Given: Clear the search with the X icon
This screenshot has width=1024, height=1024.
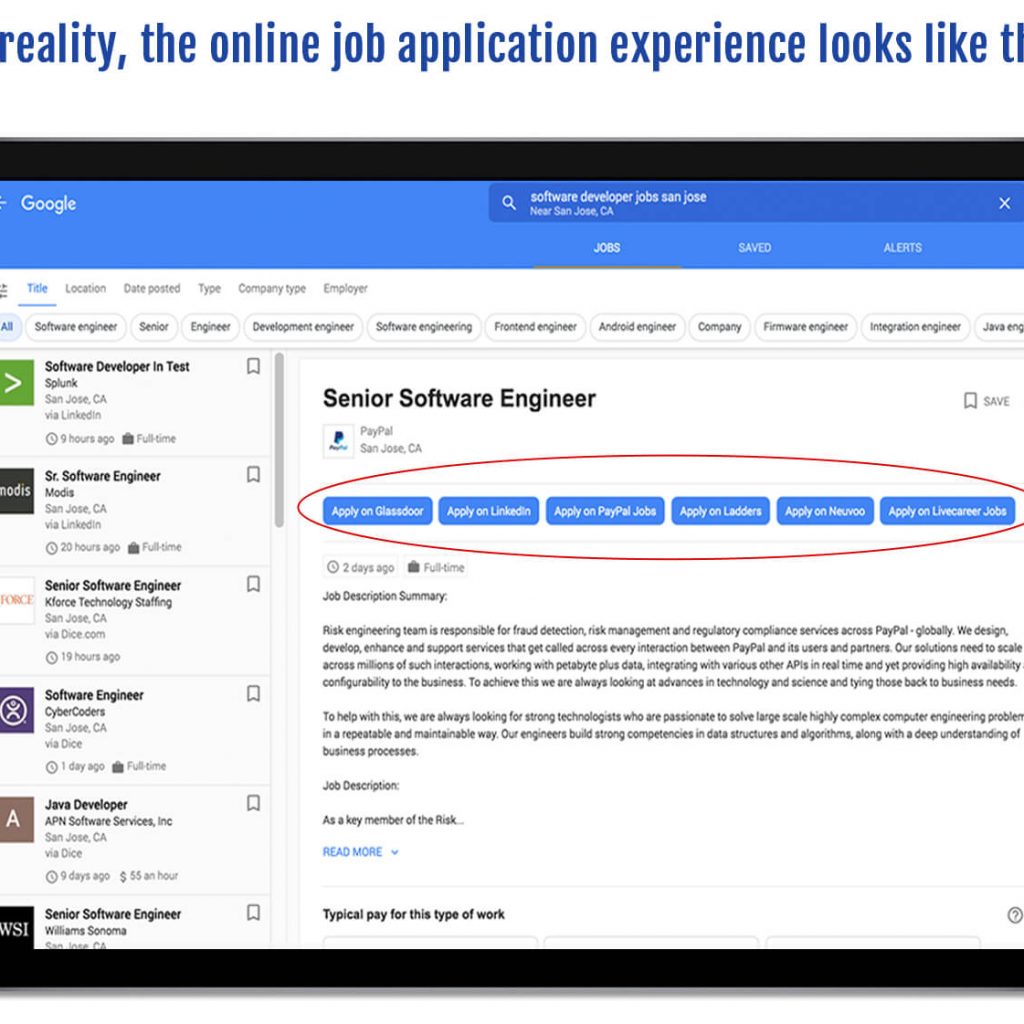Looking at the screenshot, I should [x=1004, y=203].
